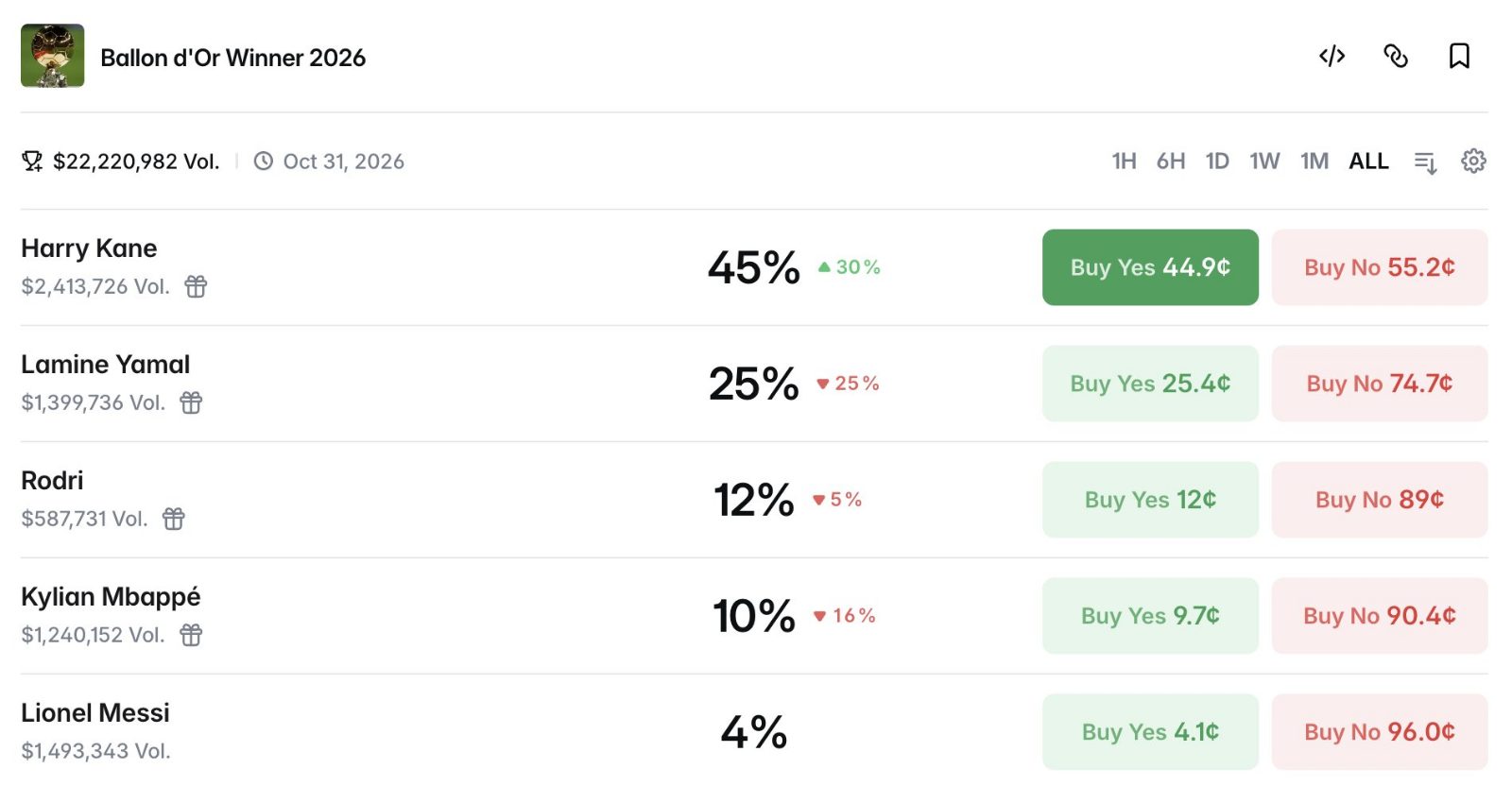Buy Yes on Lionel Messi at 4.1¢
1512x786 pixels.
pos(1150,732)
